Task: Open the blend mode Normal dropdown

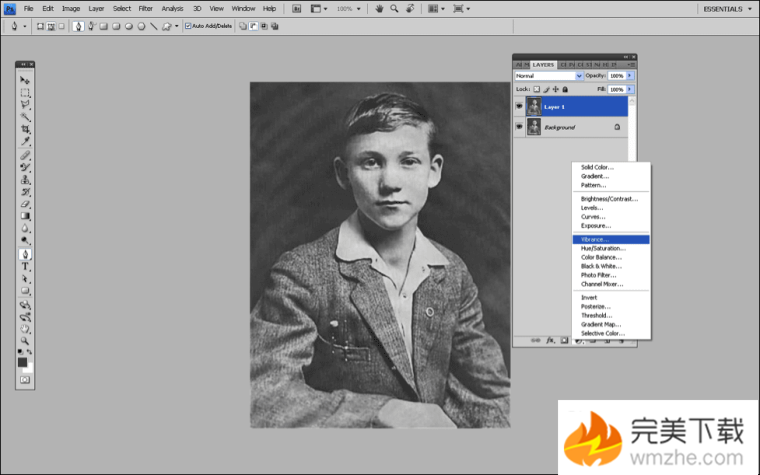Action: 548,76
